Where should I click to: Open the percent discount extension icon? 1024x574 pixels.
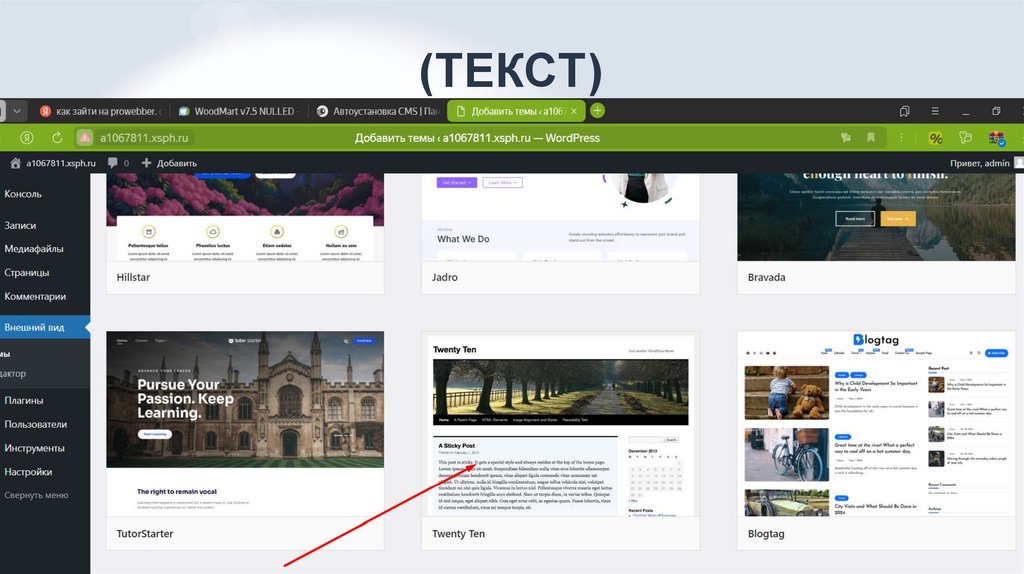(x=936, y=138)
